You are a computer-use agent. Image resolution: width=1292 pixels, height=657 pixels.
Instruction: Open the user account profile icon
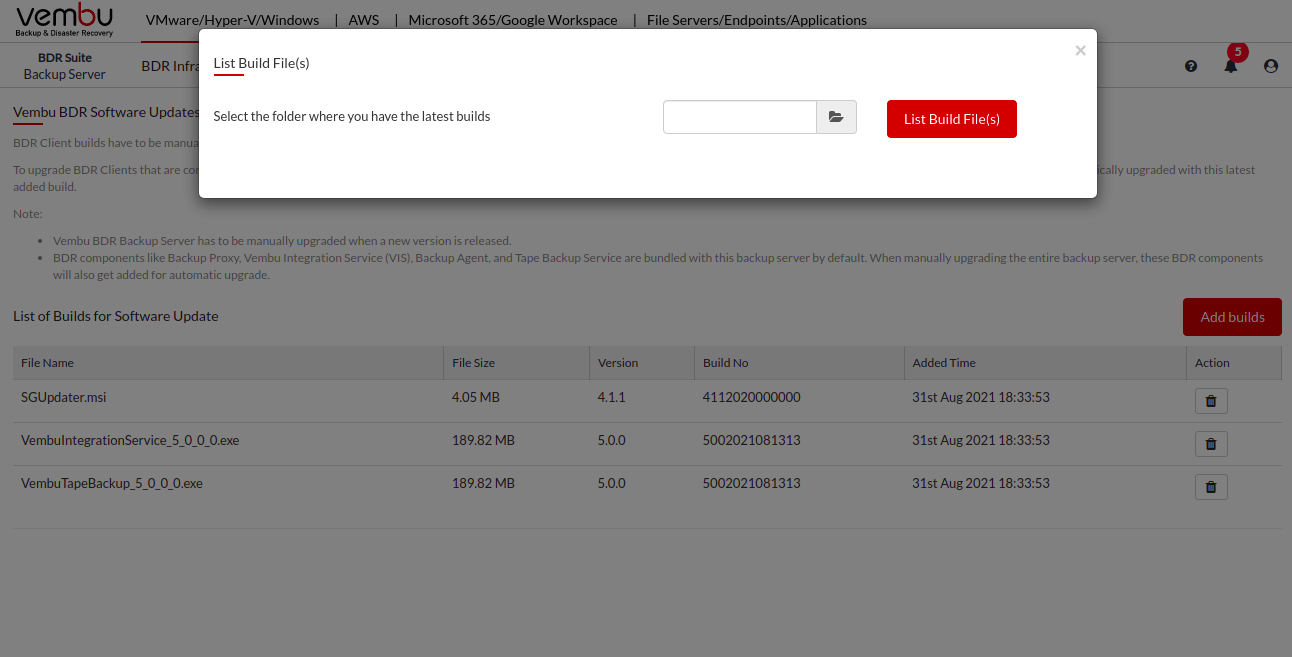point(1271,66)
